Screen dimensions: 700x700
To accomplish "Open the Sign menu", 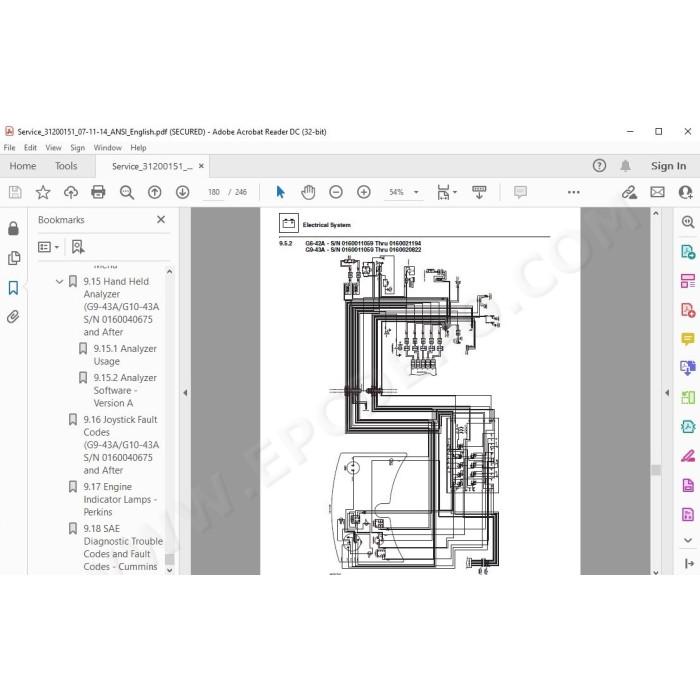I will pos(77,148).
